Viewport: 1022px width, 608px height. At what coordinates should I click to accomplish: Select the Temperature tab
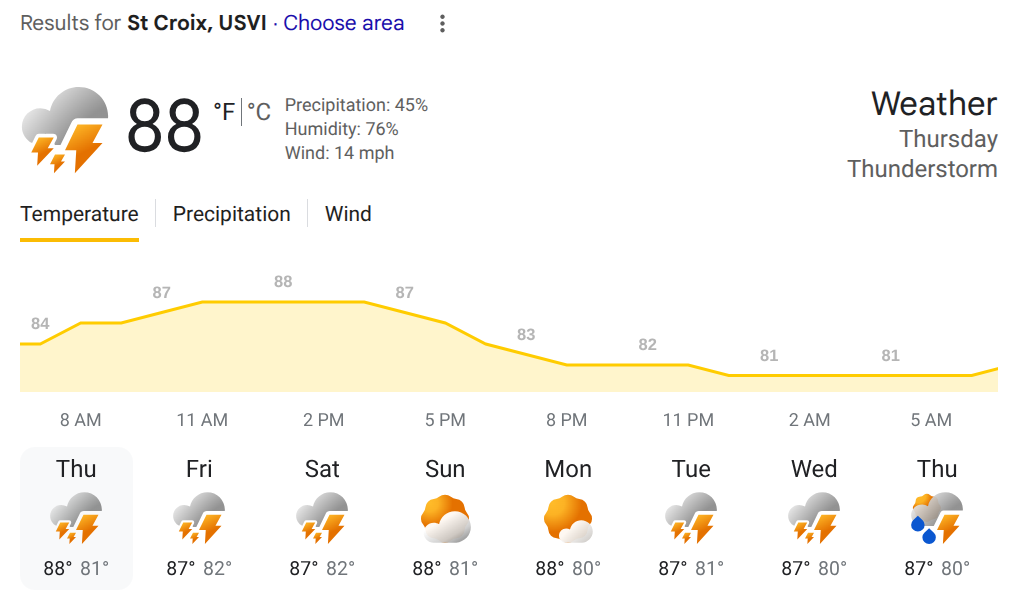pos(79,214)
